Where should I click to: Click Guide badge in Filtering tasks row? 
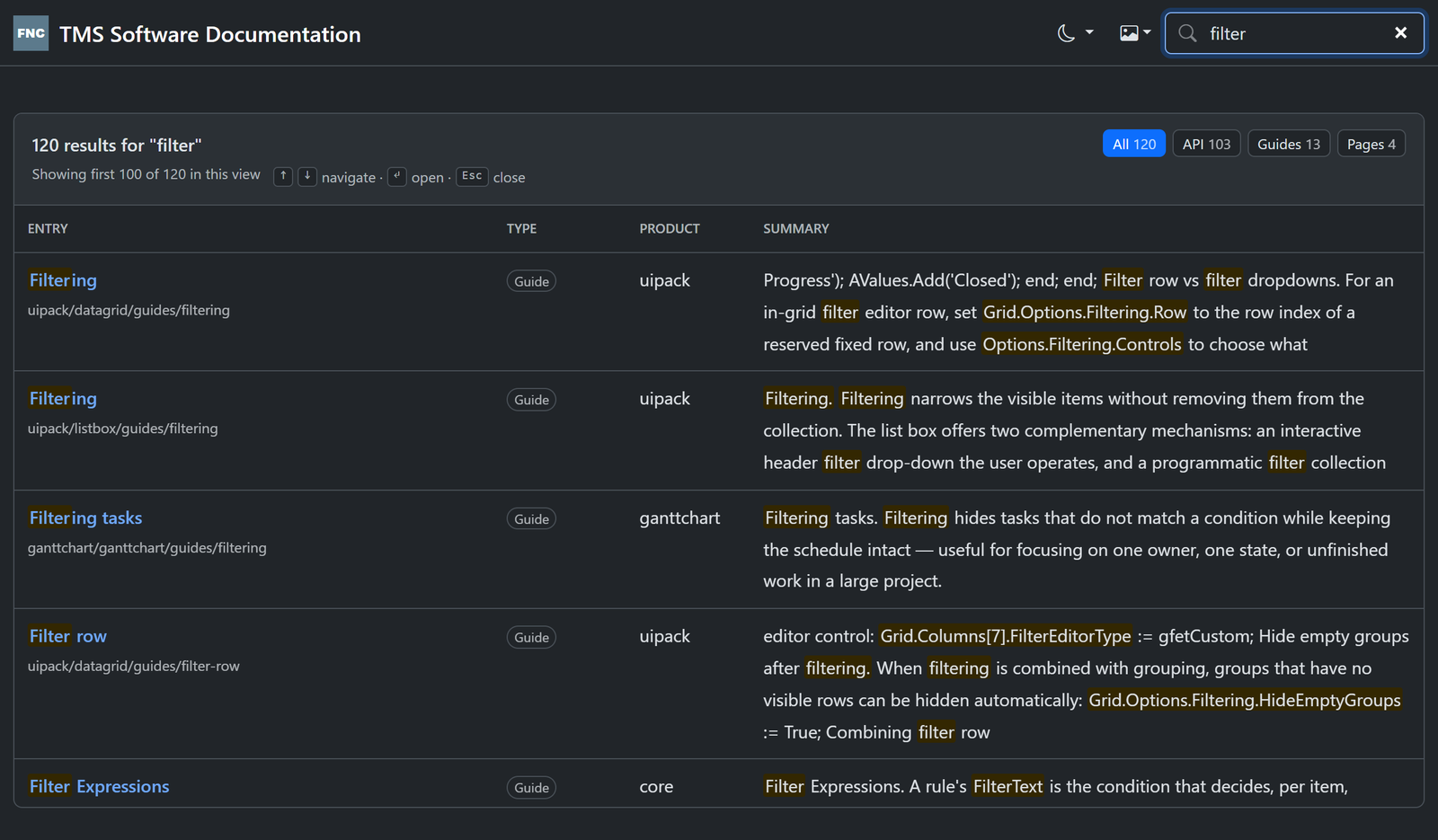pyautogui.click(x=531, y=519)
